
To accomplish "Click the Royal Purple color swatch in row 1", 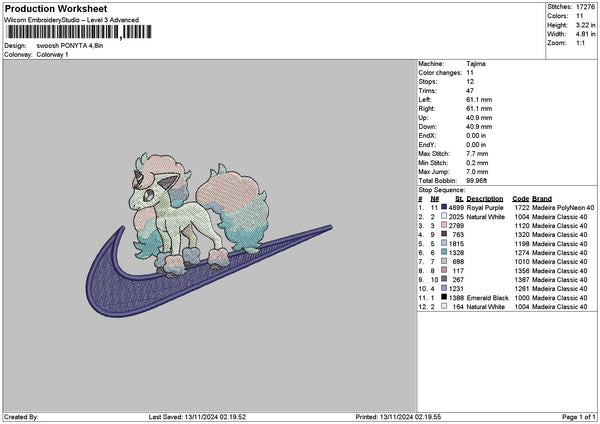I will [444, 207].
